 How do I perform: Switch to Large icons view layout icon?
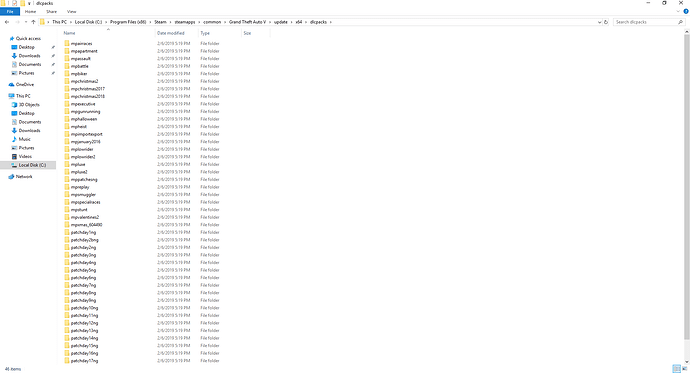[x=685, y=369]
